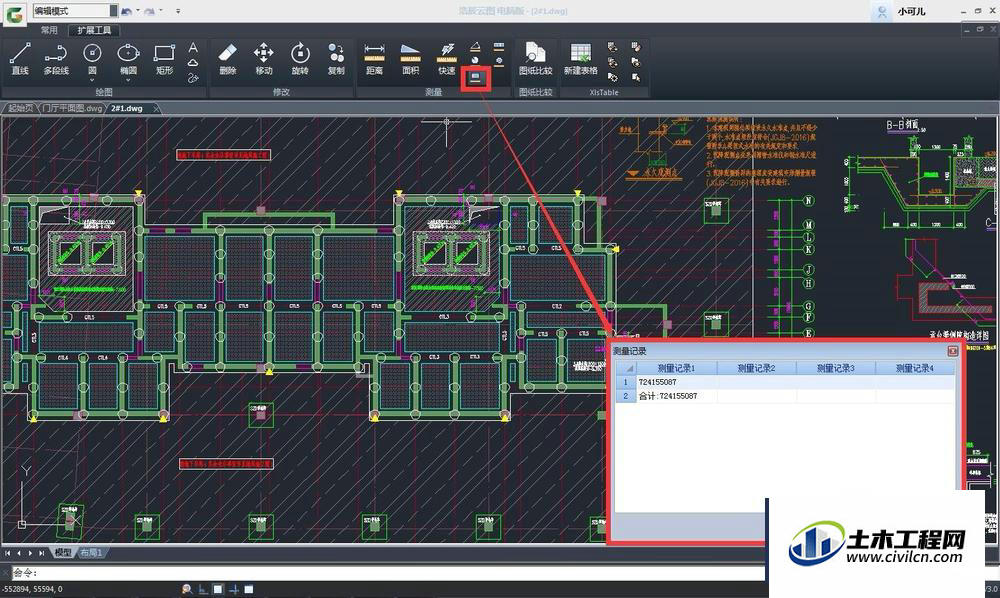Toggle the rightmost square status bar icon

[x=249, y=589]
